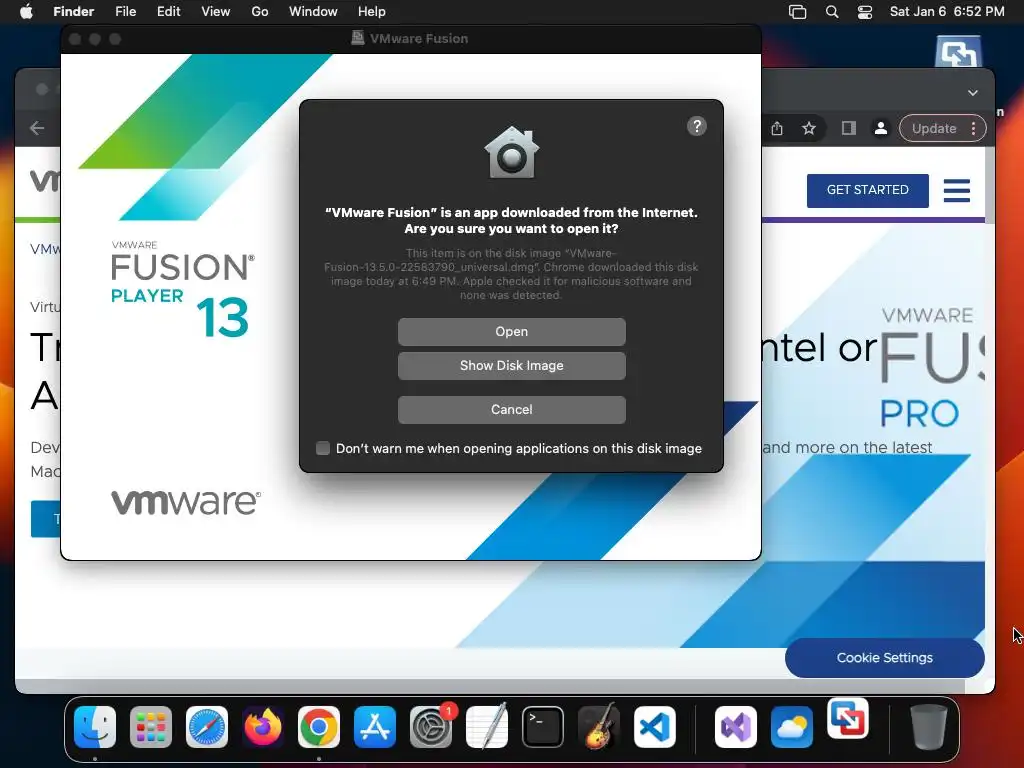Open Safari in the Dock
This screenshot has height=768, width=1024.
tap(207, 727)
